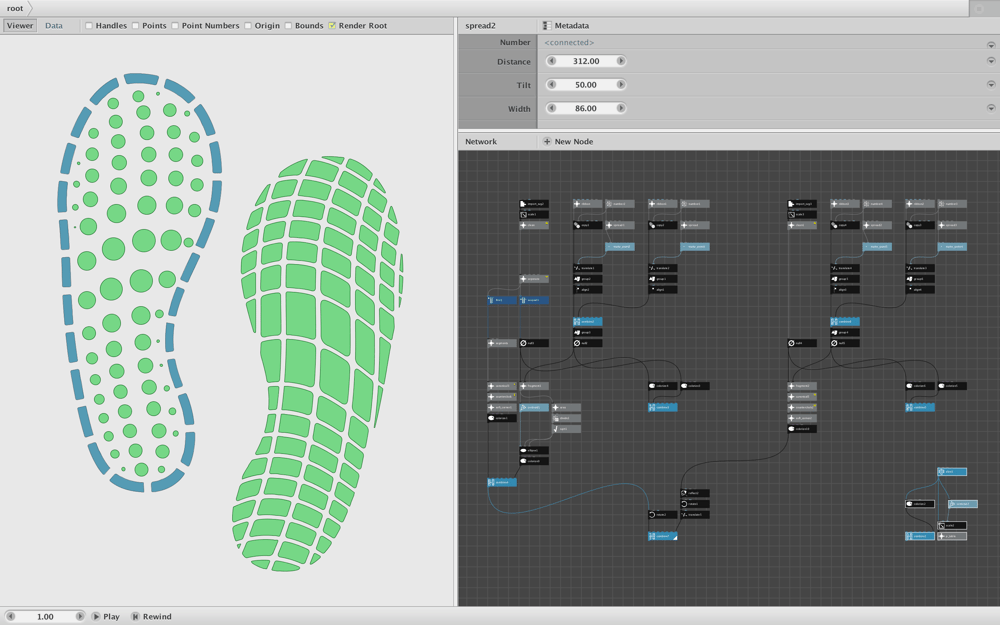Decrease the Distance value with left arrow
Viewport: 1000px width, 625px height.
point(552,61)
